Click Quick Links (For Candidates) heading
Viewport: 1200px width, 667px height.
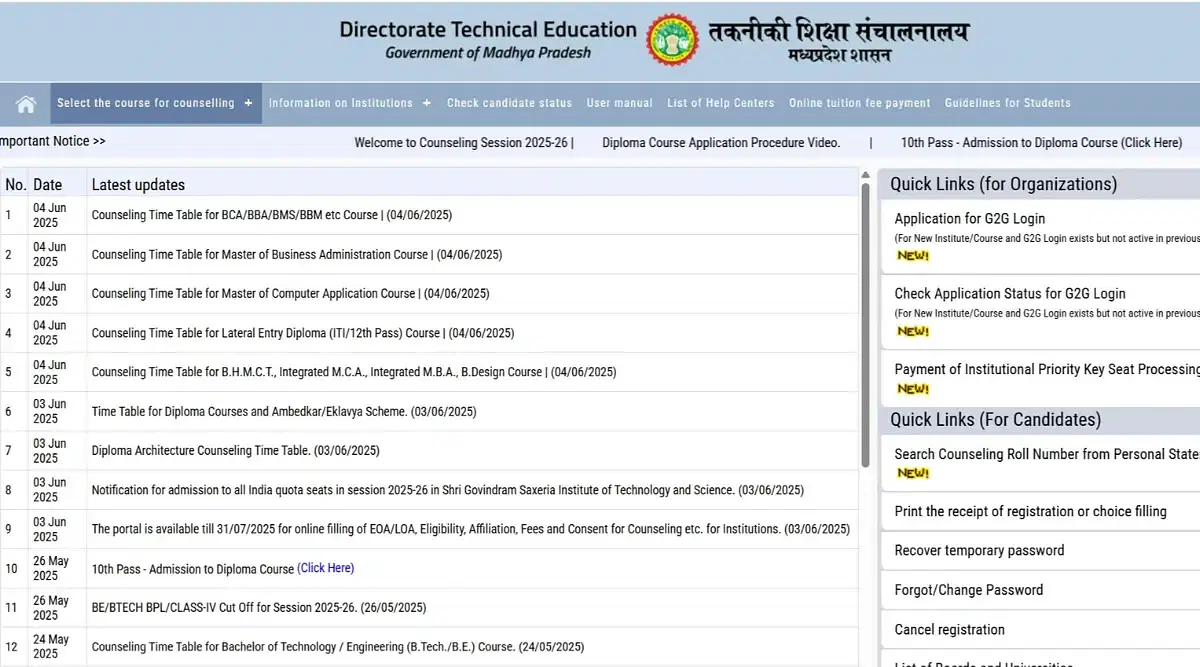click(995, 420)
